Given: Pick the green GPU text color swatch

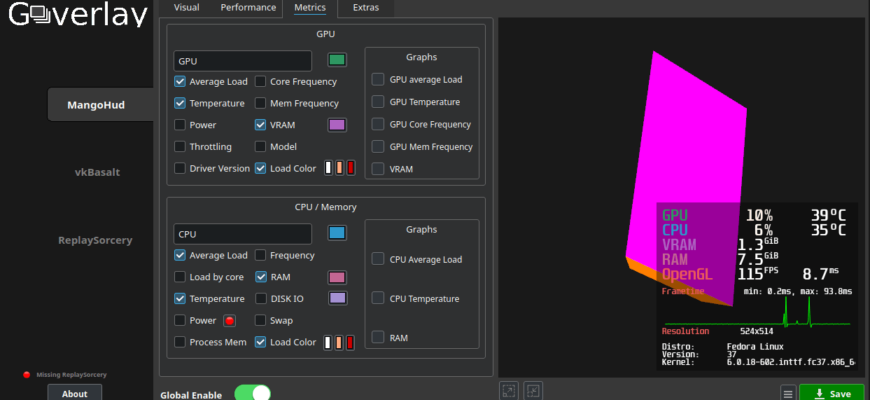Looking at the screenshot, I should click(x=337, y=60).
